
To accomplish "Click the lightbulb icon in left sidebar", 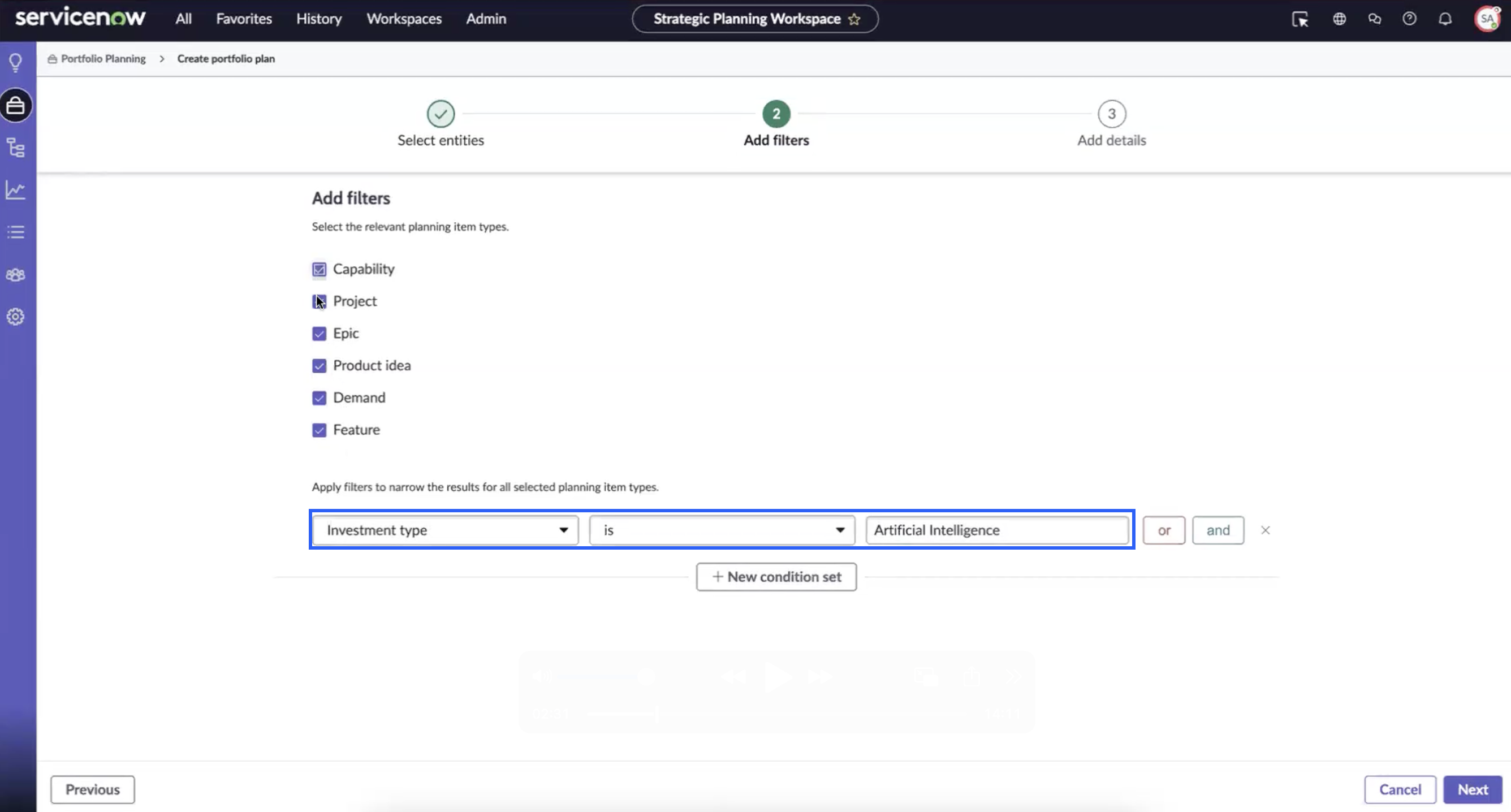I will coord(16,62).
